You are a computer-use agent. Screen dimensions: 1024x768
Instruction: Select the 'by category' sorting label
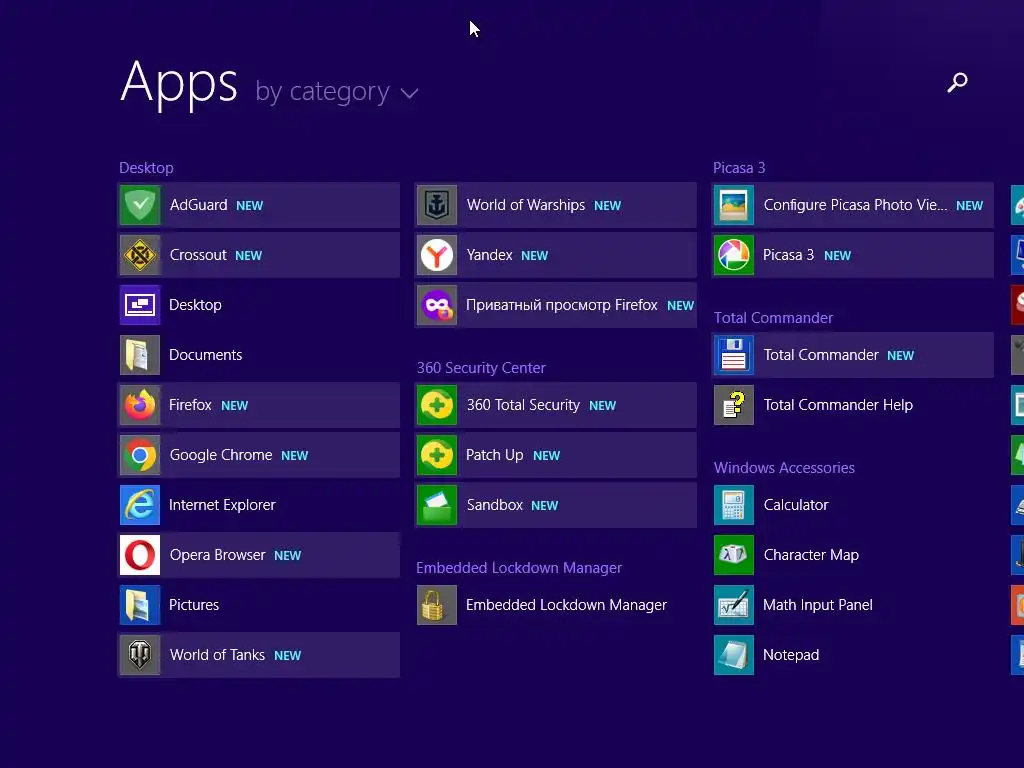[323, 91]
